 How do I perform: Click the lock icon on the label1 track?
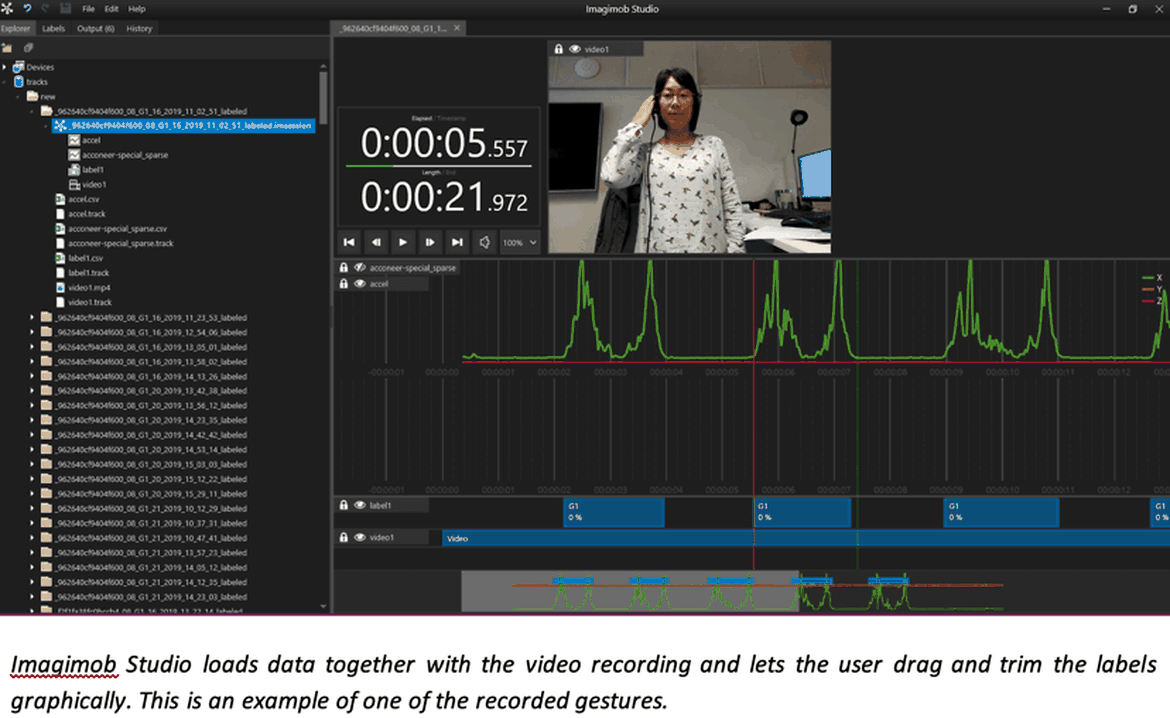coord(343,505)
